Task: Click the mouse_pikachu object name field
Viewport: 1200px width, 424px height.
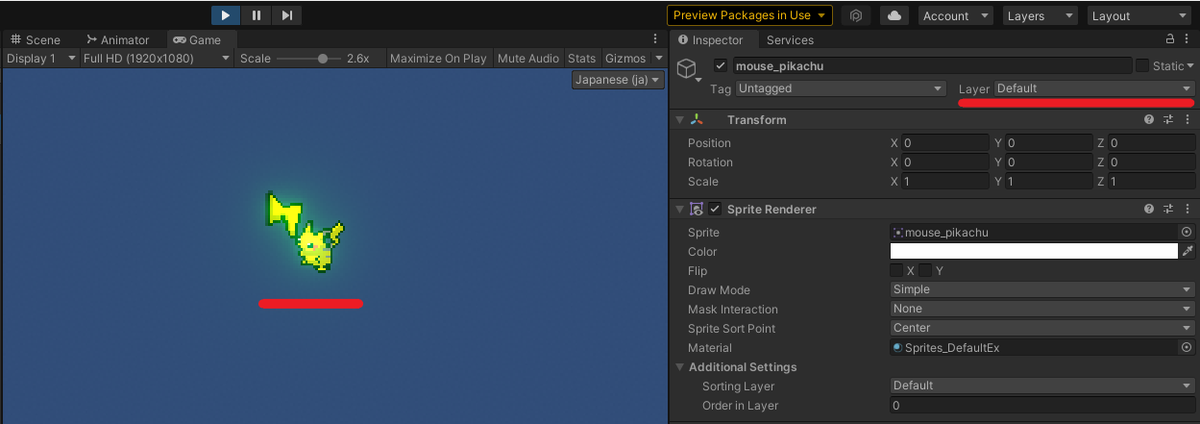Action: 931,66
